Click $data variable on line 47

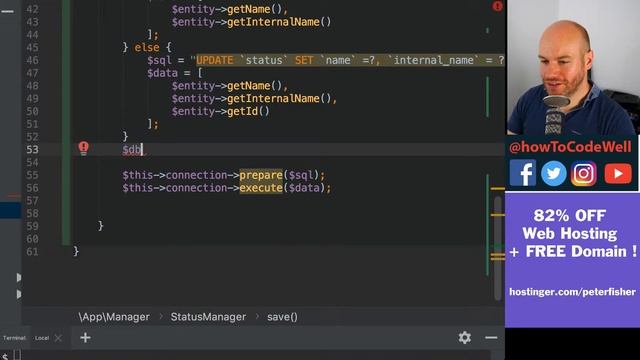coord(162,73)
